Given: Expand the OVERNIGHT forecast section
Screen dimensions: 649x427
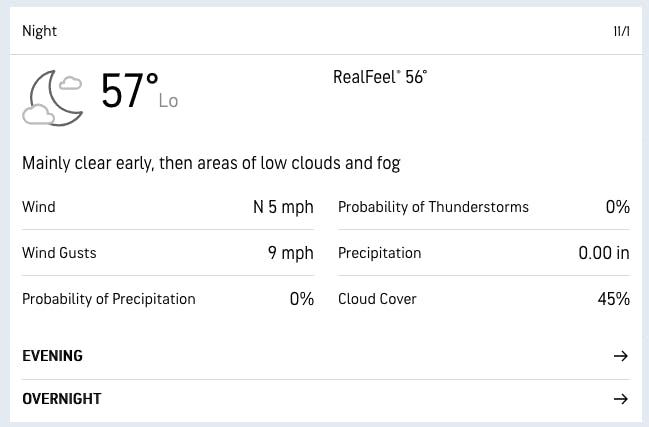Looking at the screenshot, I should [x=62, y=399].
